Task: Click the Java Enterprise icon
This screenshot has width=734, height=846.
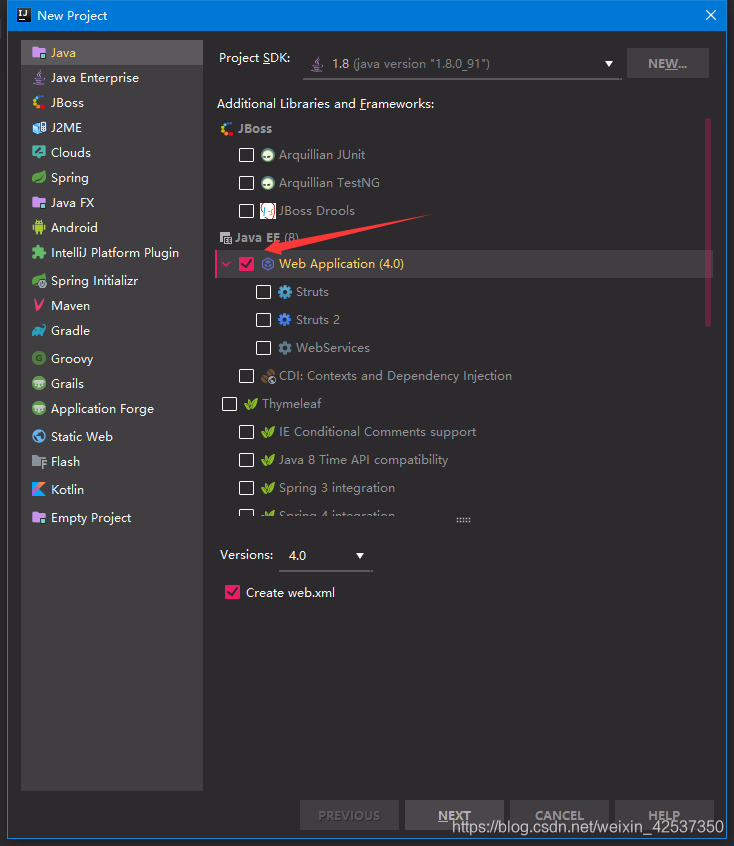Action: tap(39, 77)
